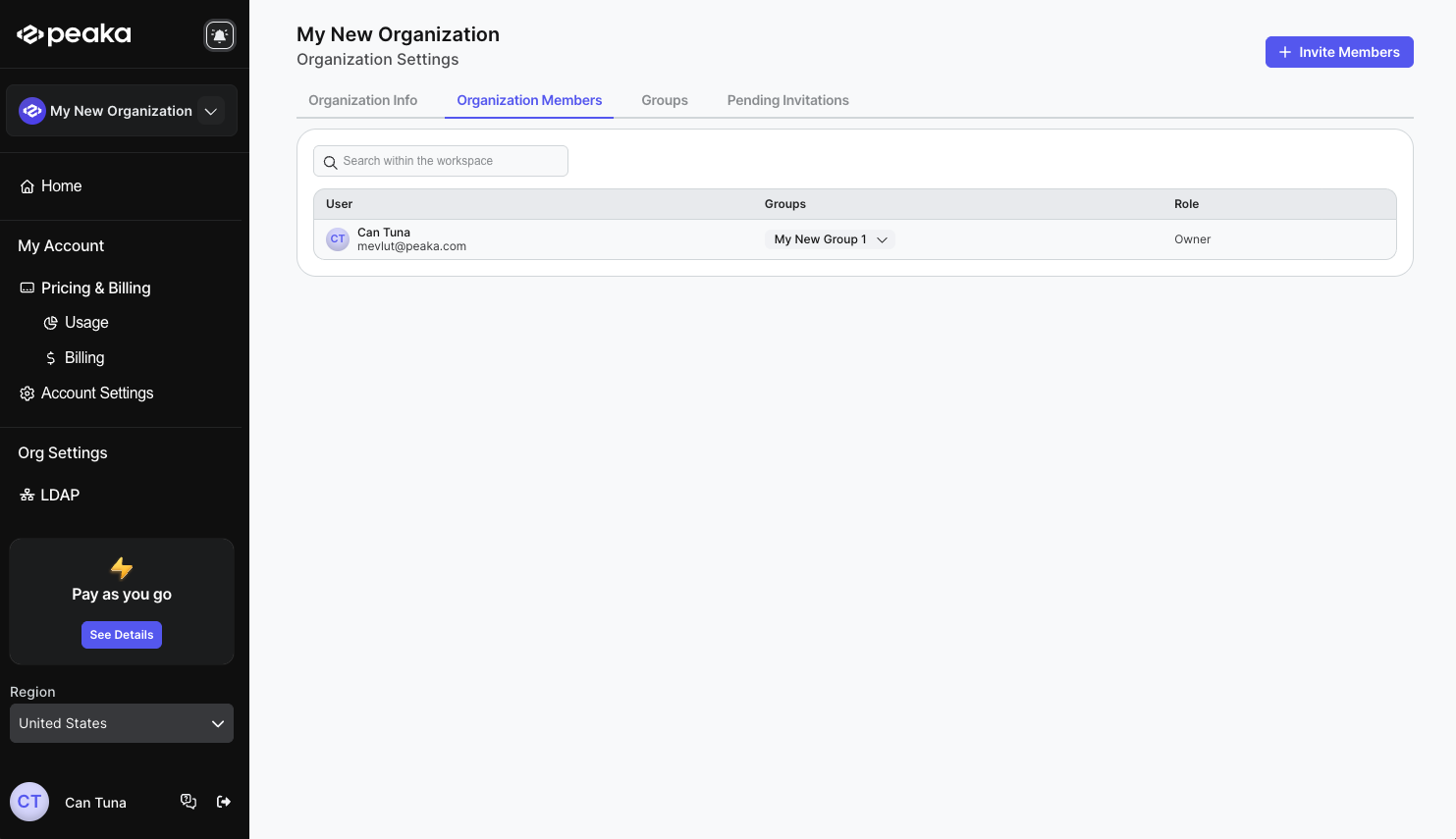Click the Billing dollar icon

50,357
